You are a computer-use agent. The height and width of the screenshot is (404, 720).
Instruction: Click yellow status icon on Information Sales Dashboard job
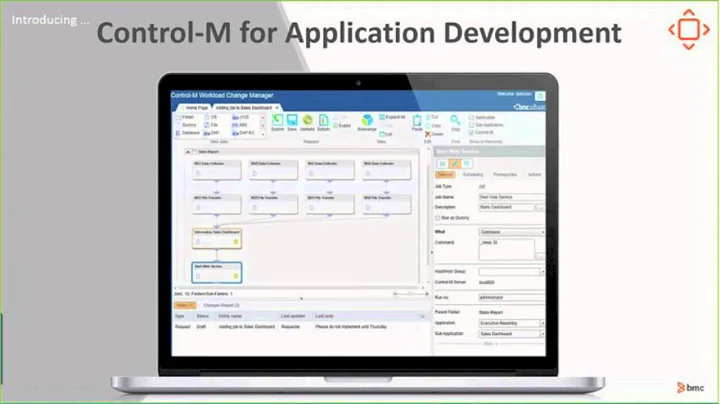pyautogui.click(x=236, y=241)
